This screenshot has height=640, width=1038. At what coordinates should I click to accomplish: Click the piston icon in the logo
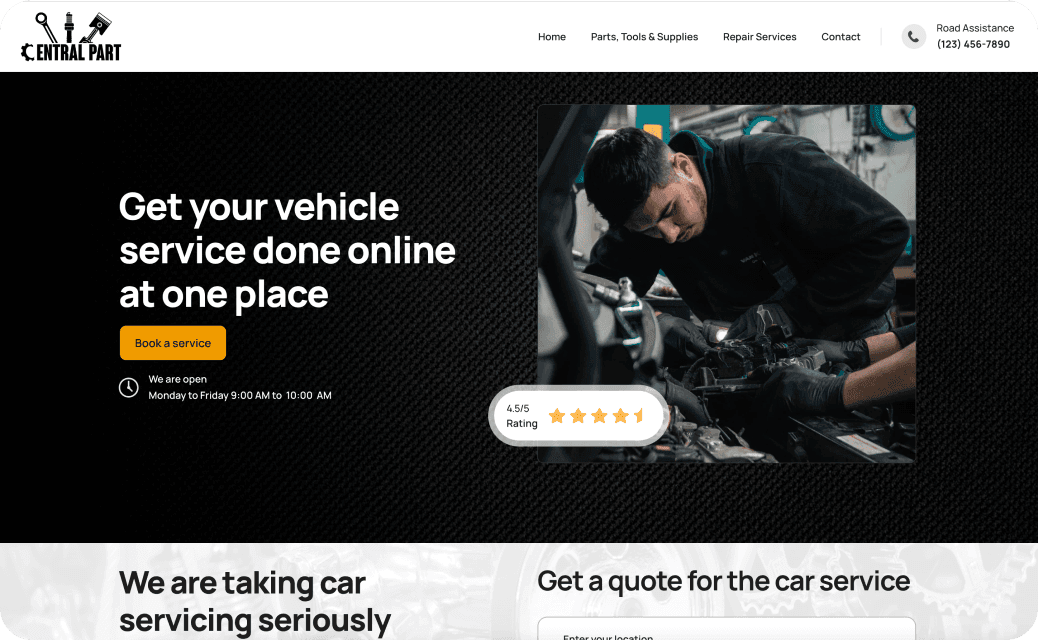[x=97, y=28]
